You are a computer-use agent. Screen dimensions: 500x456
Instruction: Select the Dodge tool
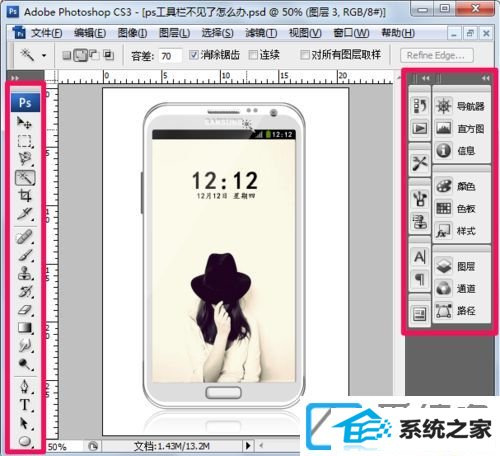pyautogui.click(x=25, y=364)
